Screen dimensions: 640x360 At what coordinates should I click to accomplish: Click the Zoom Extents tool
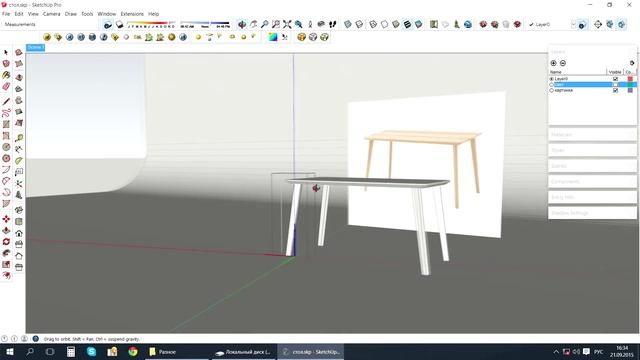click(x=288, y=24)
